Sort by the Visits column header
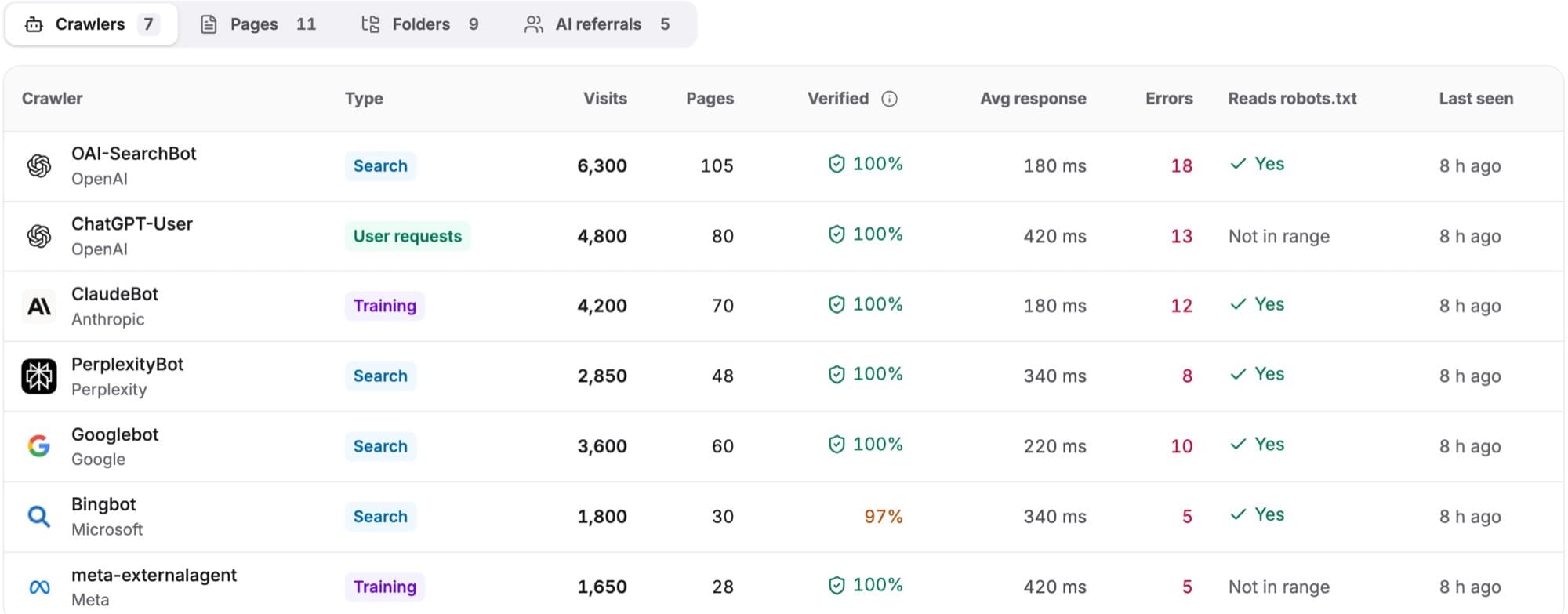The width and height of the screenshot is (1568, 614). pyautogui.click(x=604, y=99)
